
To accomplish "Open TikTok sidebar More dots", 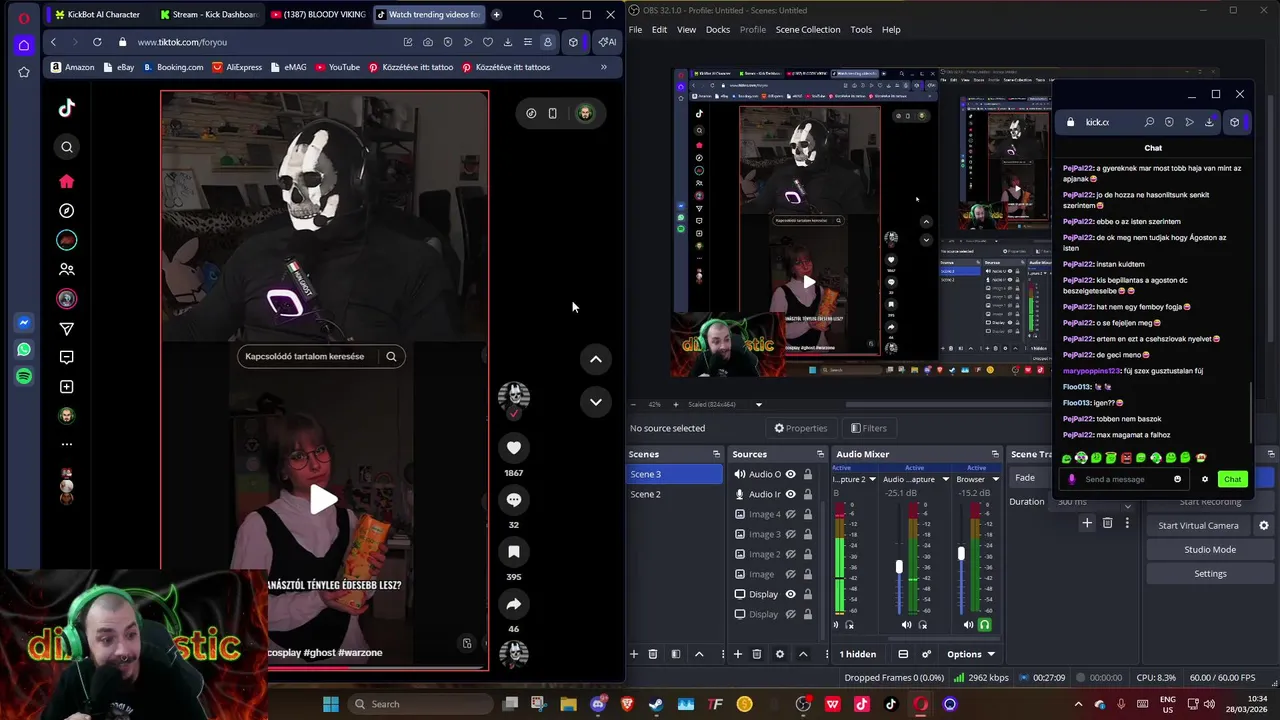I will 67,444.
